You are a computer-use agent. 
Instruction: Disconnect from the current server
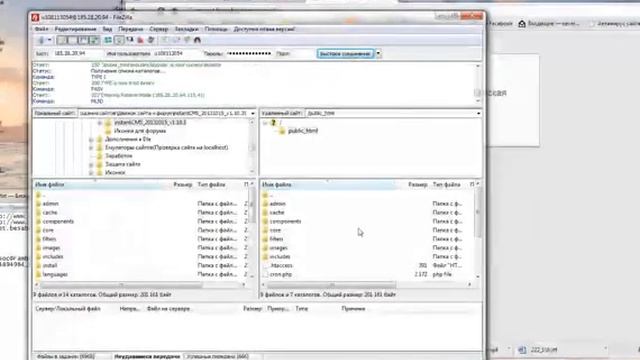click(x=141, y=40)
